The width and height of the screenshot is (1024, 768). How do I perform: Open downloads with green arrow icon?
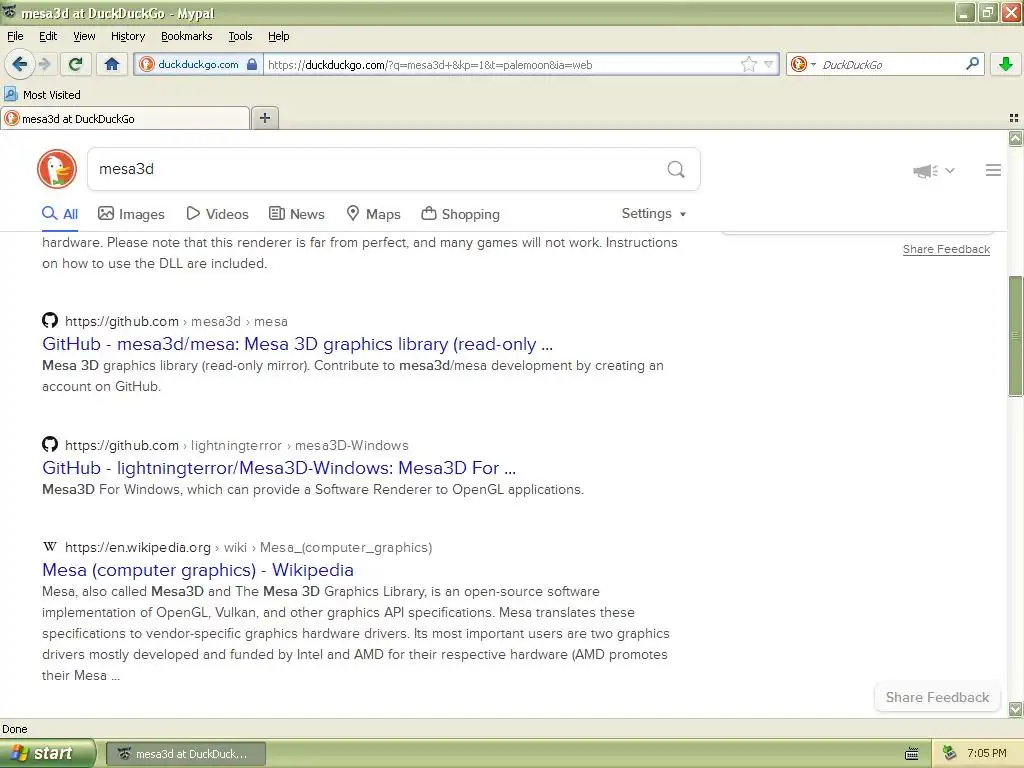(1006, 64)
